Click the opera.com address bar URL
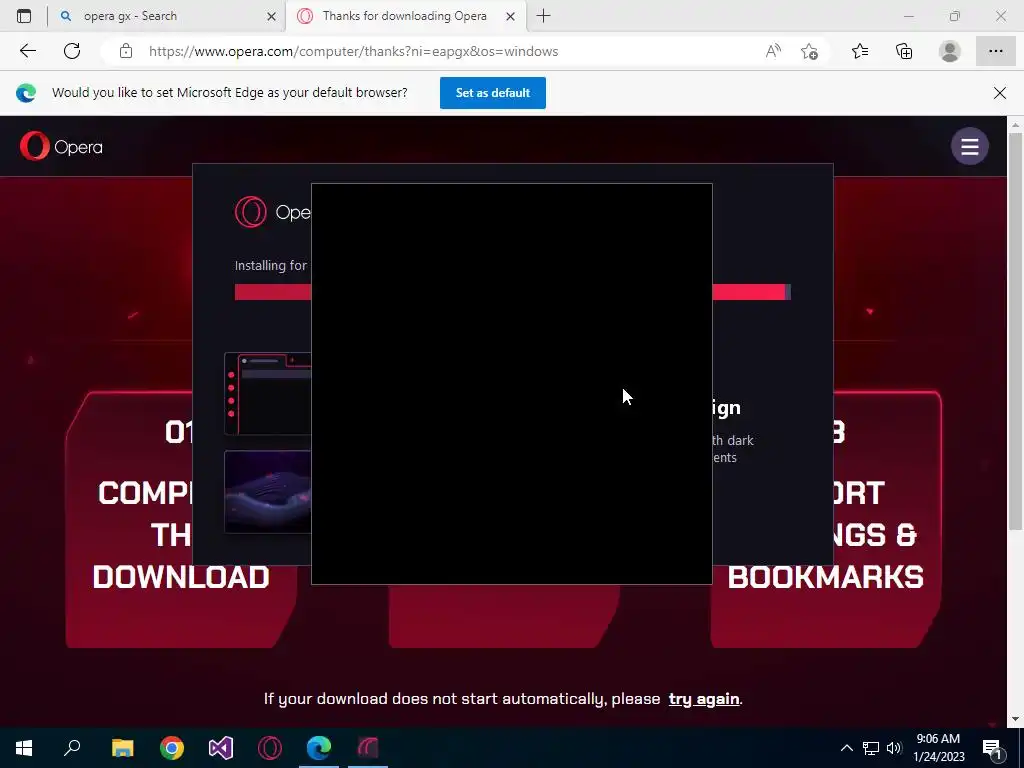Screen dimensions: 1024x768 pyautogui.click(x=353, y=52)
